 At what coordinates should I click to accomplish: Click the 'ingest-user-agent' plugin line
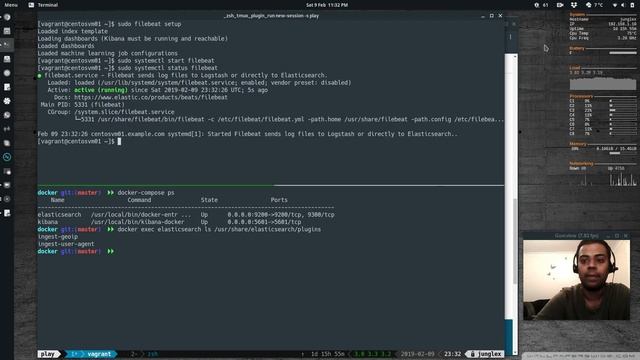(66, 244)
